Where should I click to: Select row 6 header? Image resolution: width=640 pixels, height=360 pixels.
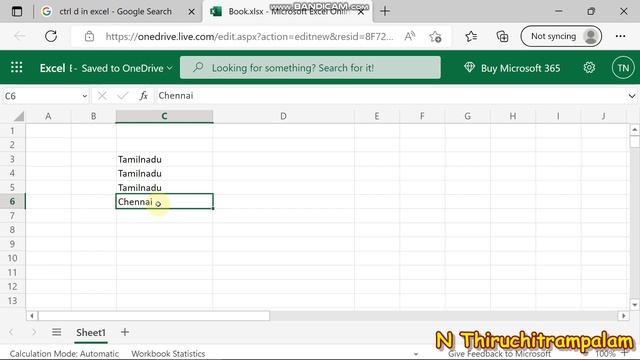tap(13, 201)
